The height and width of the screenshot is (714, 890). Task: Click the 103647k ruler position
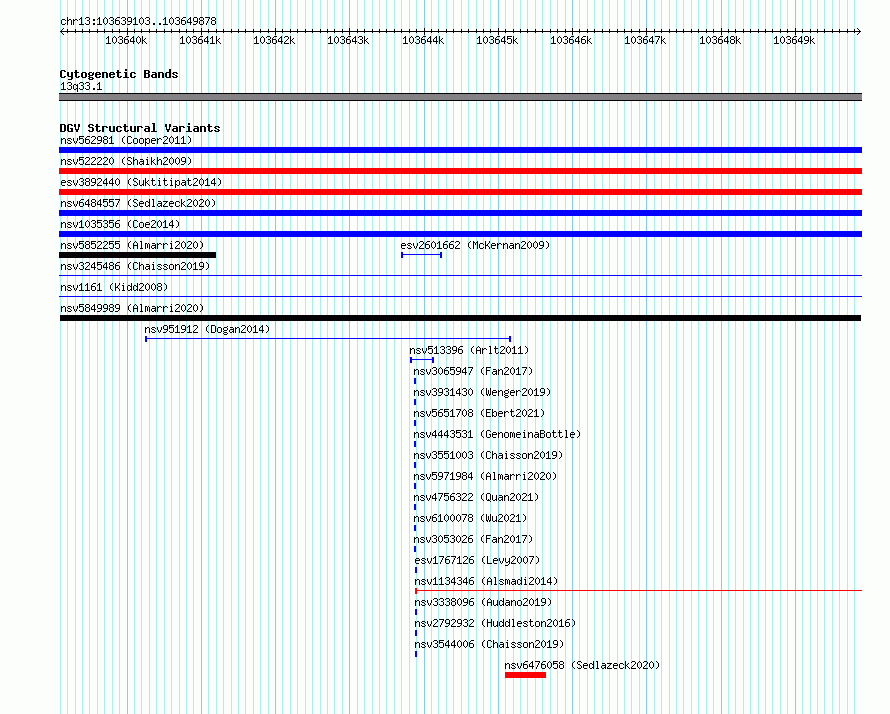click(x=645, y=40)
